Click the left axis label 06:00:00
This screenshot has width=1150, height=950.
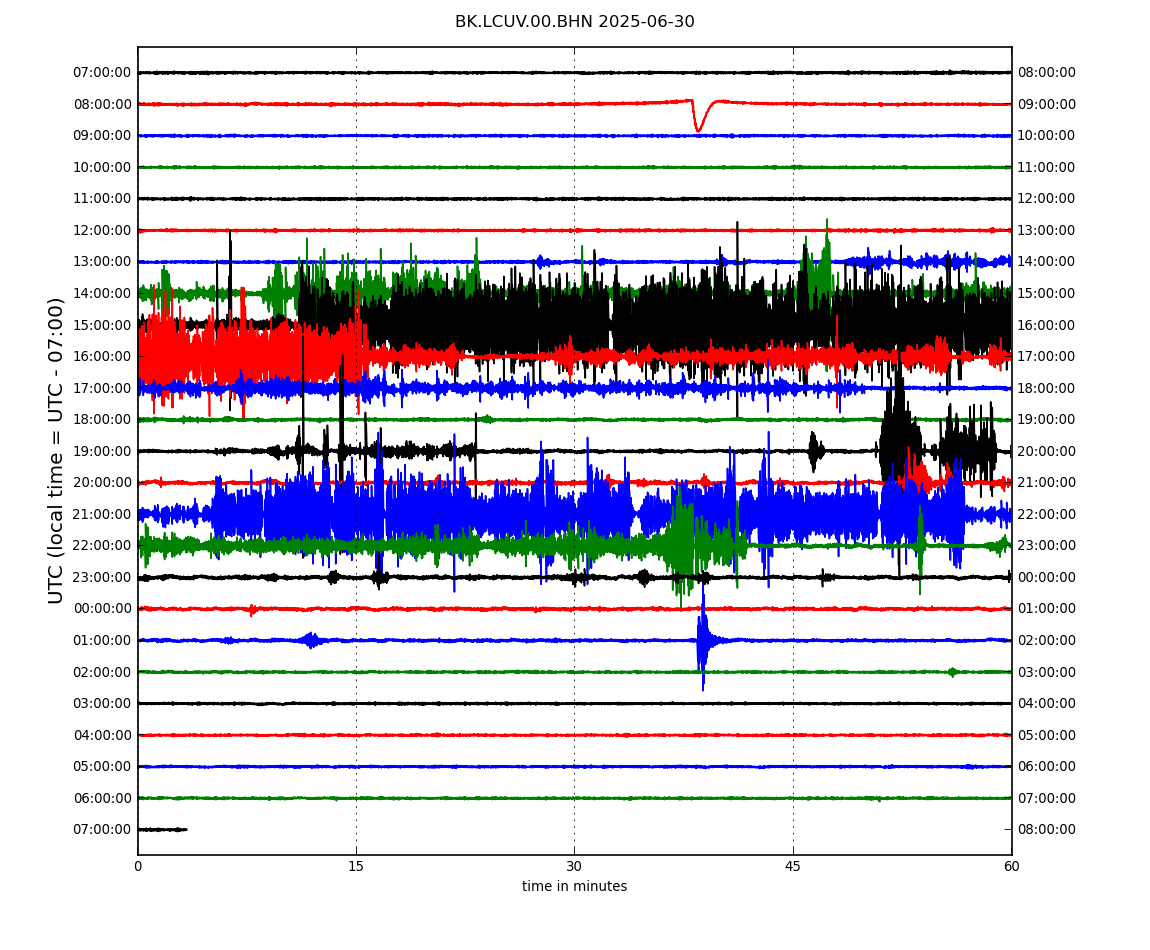pyautogui.click(x=102, y=798)
